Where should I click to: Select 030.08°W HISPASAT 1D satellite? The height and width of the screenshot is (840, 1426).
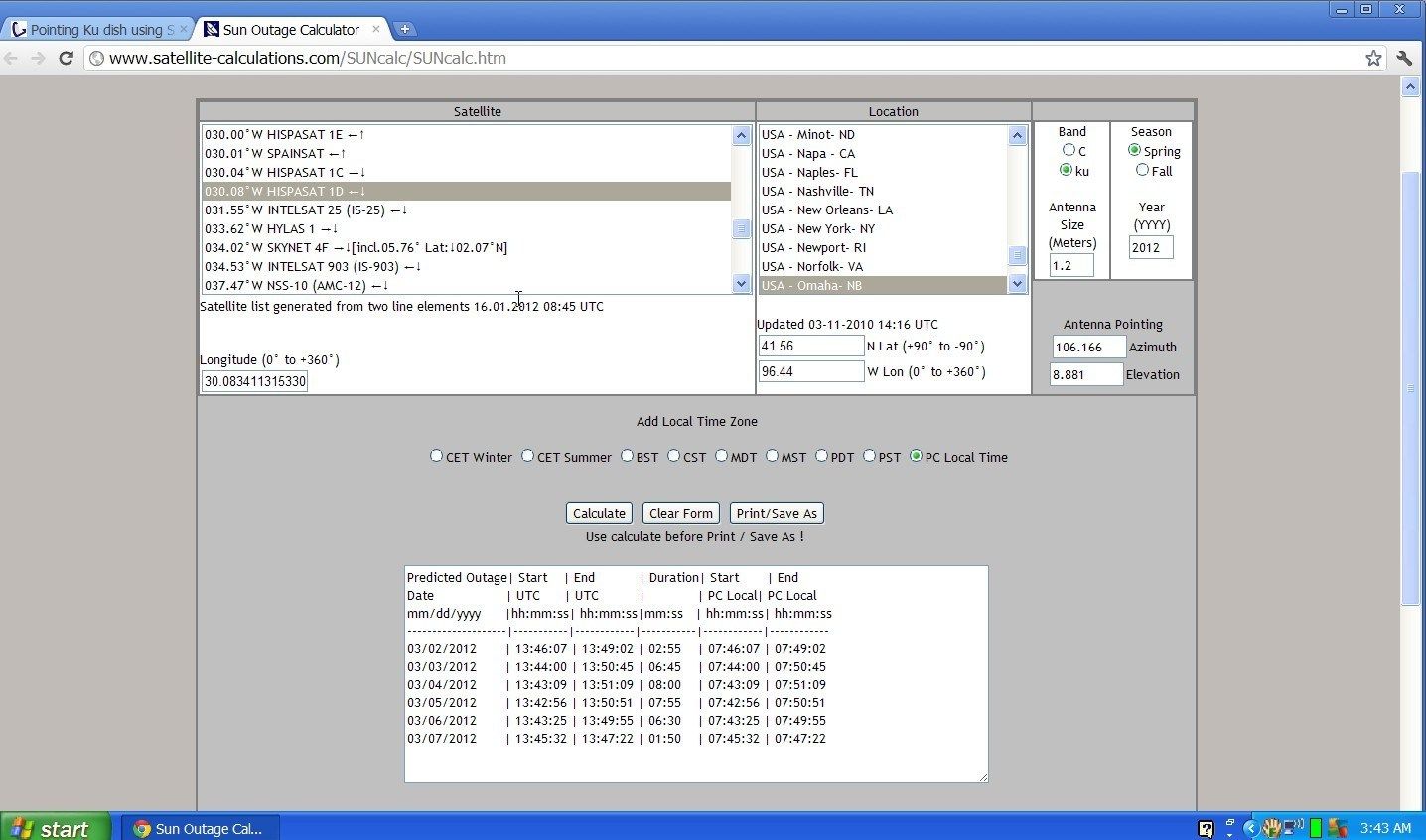(466, 191)
